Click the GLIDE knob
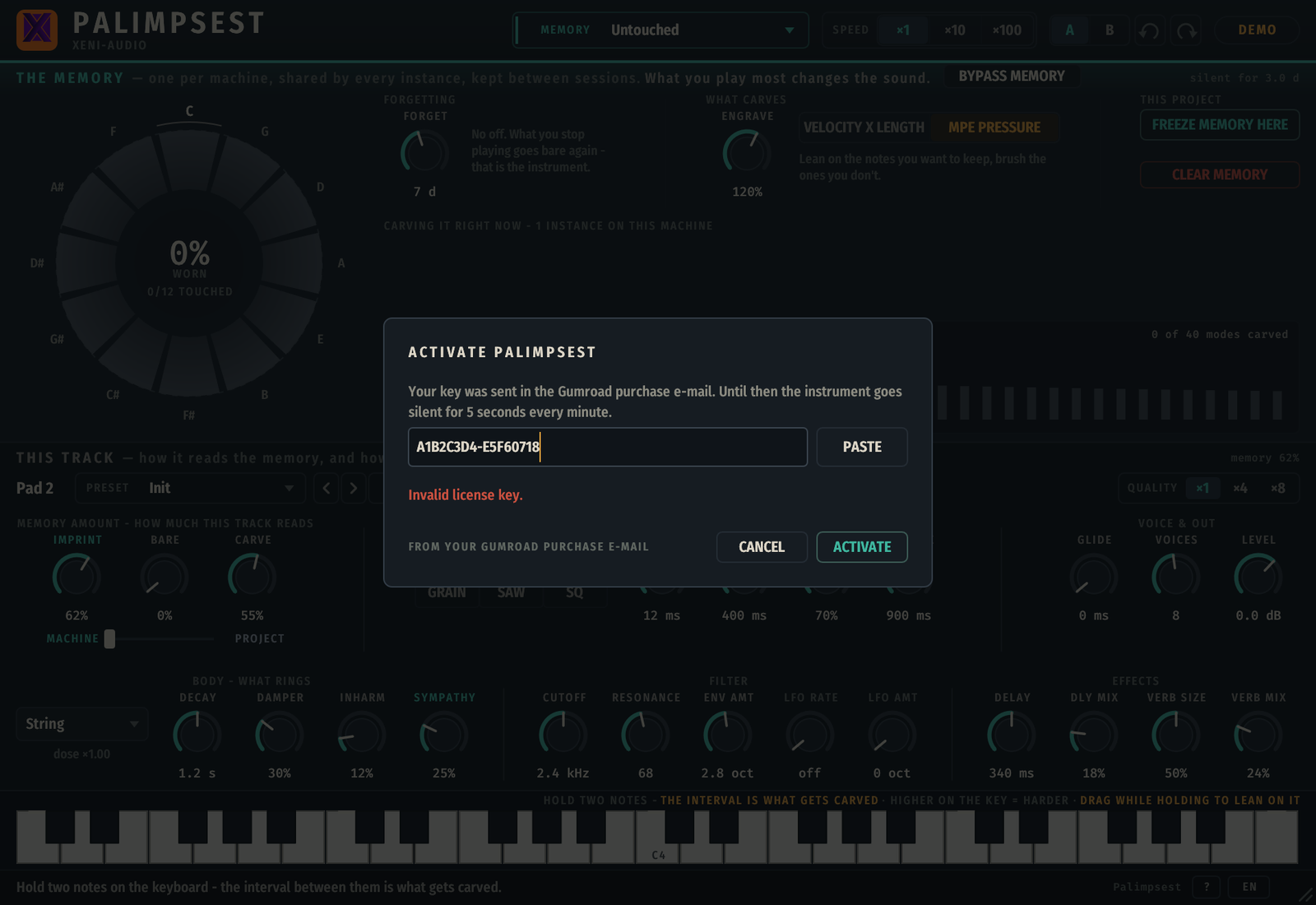 click(1094, 576)
